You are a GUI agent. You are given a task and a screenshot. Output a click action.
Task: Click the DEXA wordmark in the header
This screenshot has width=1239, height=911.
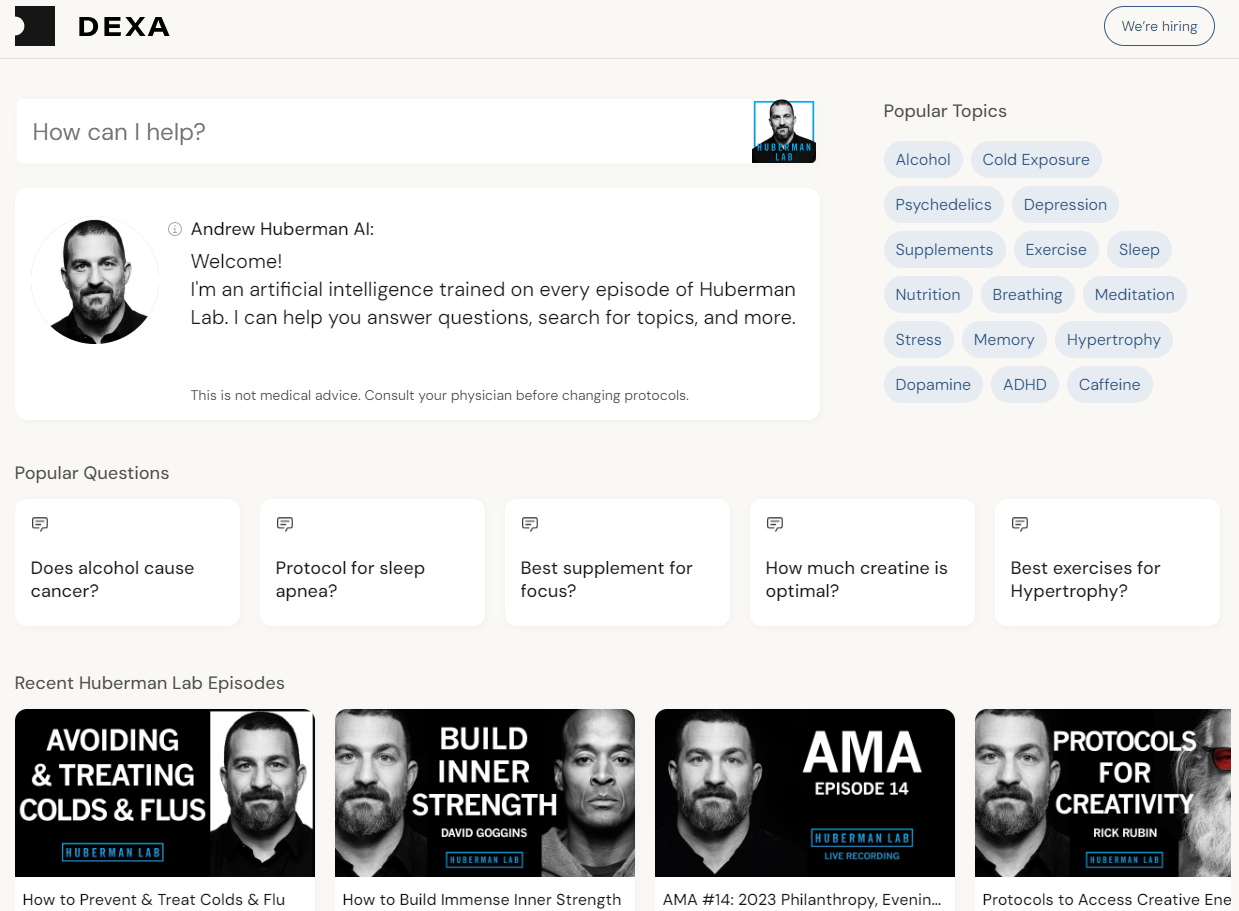[124, 27]
